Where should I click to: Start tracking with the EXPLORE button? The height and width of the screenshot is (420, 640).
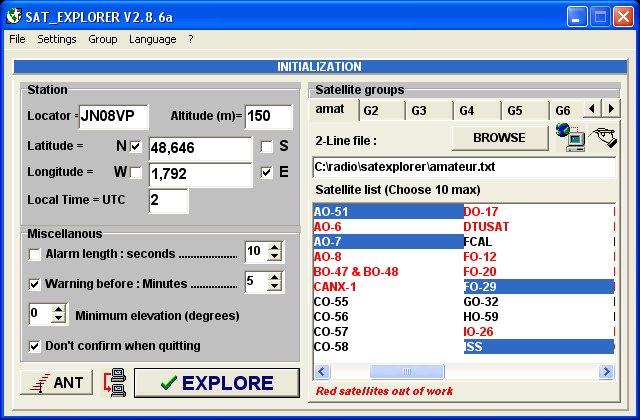pyautogui.click(x=217, y=383)
